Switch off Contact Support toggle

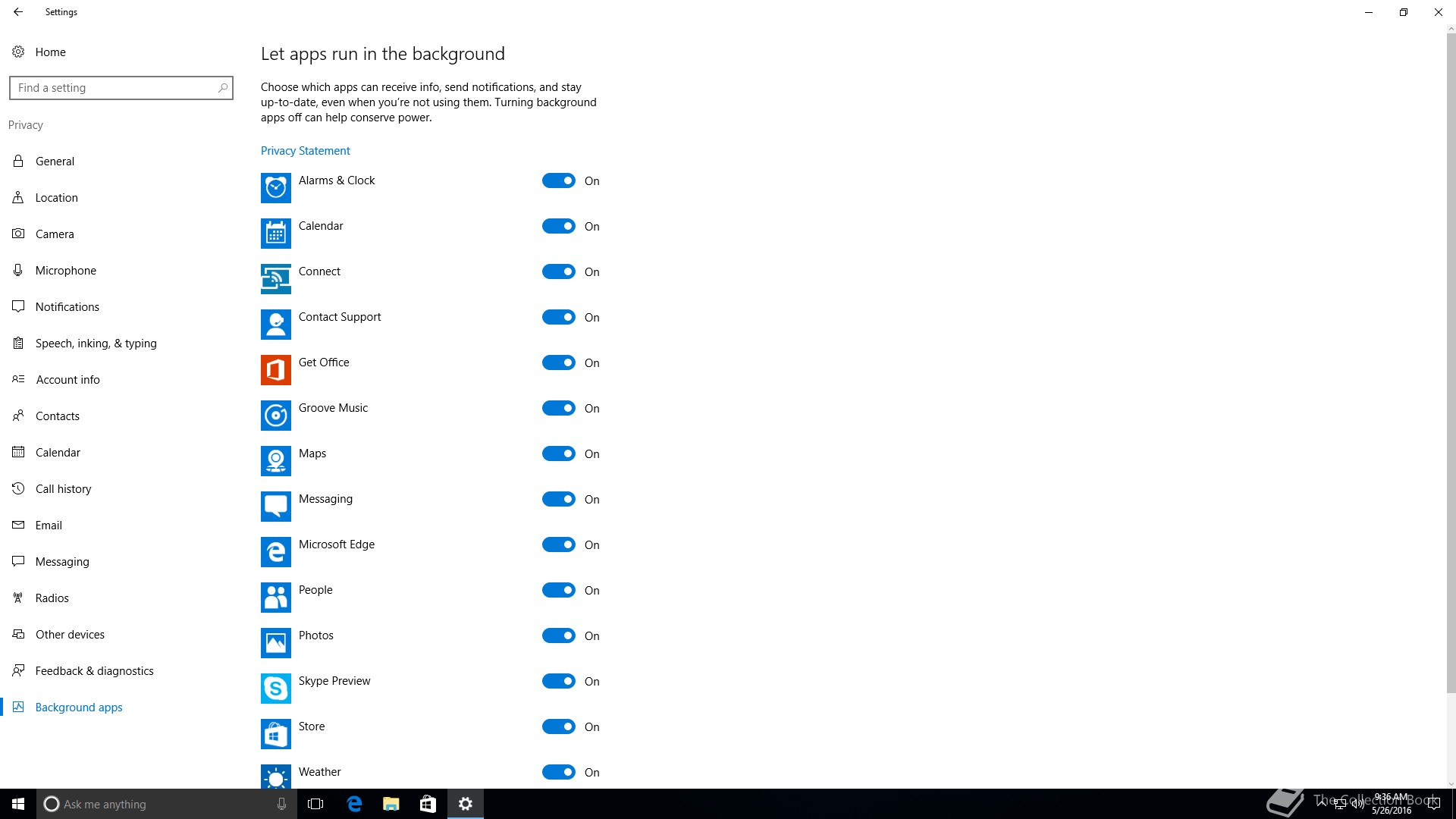559,317
